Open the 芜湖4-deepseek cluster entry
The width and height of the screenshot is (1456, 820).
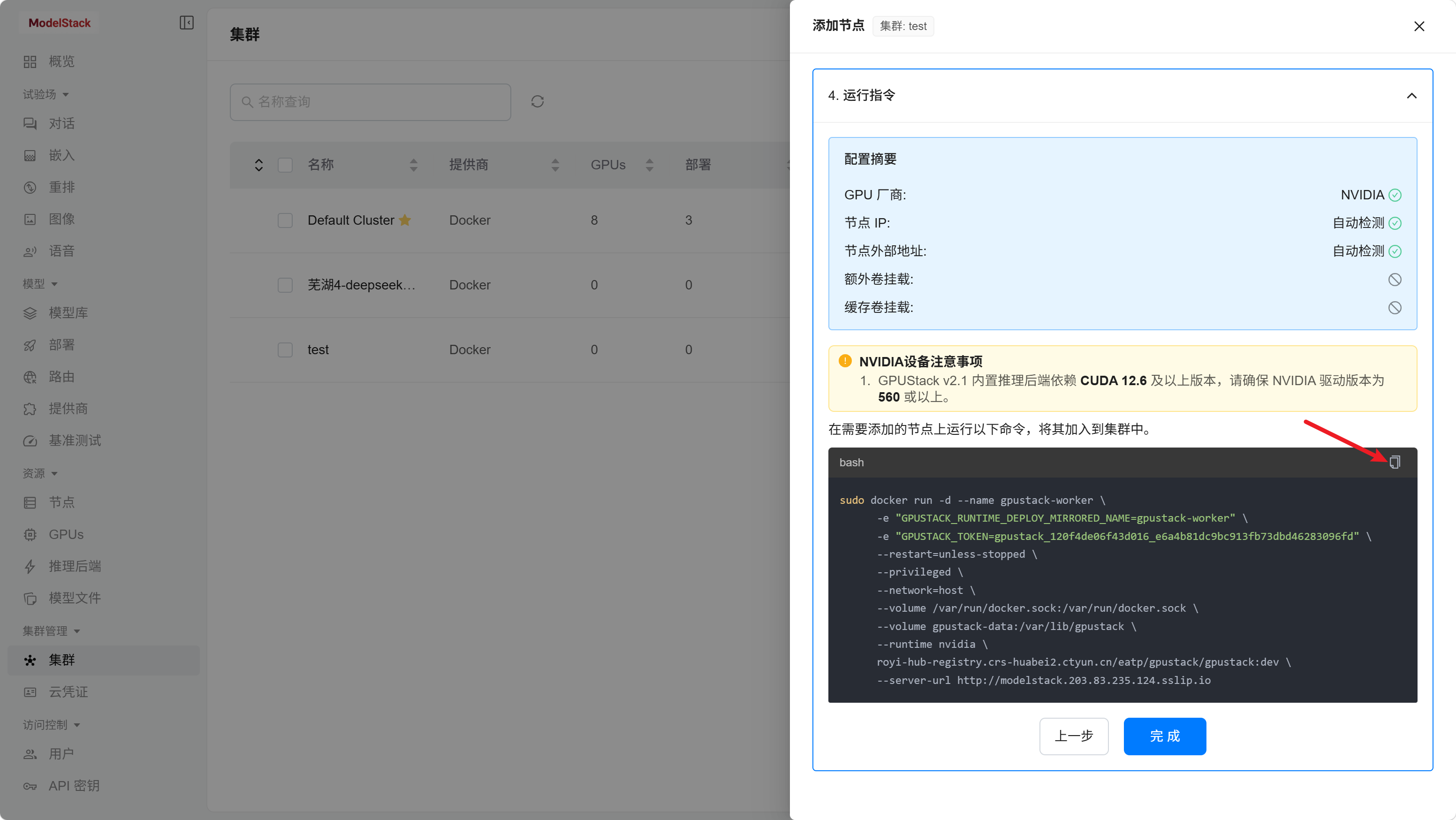361,285
